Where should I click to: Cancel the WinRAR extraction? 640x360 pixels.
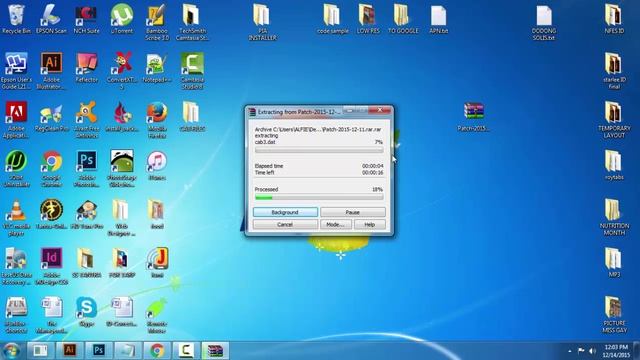(285, 224)
